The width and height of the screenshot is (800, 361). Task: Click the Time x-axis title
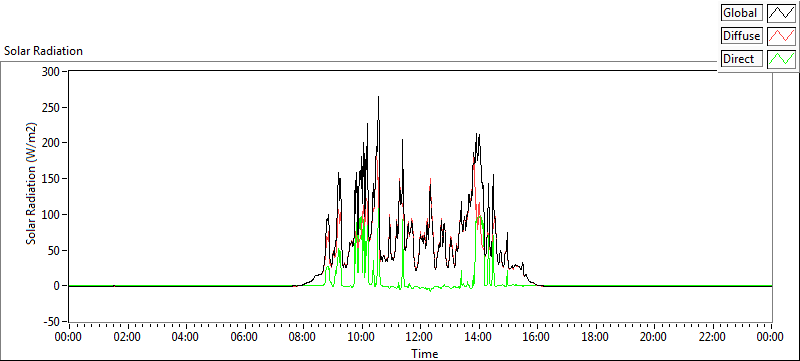pos(424,353)
